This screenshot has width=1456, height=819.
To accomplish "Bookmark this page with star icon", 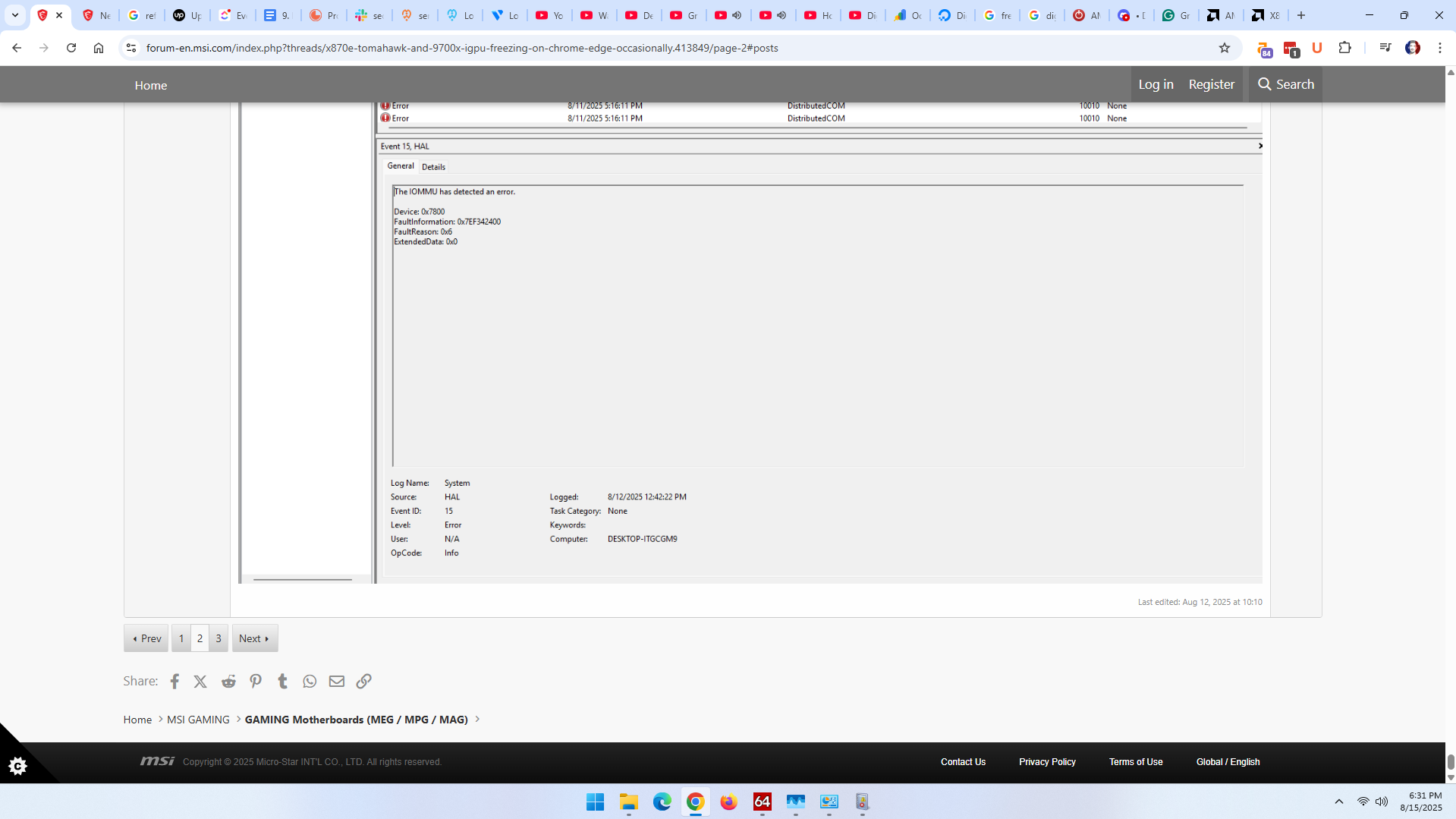I will [1225, 48].
